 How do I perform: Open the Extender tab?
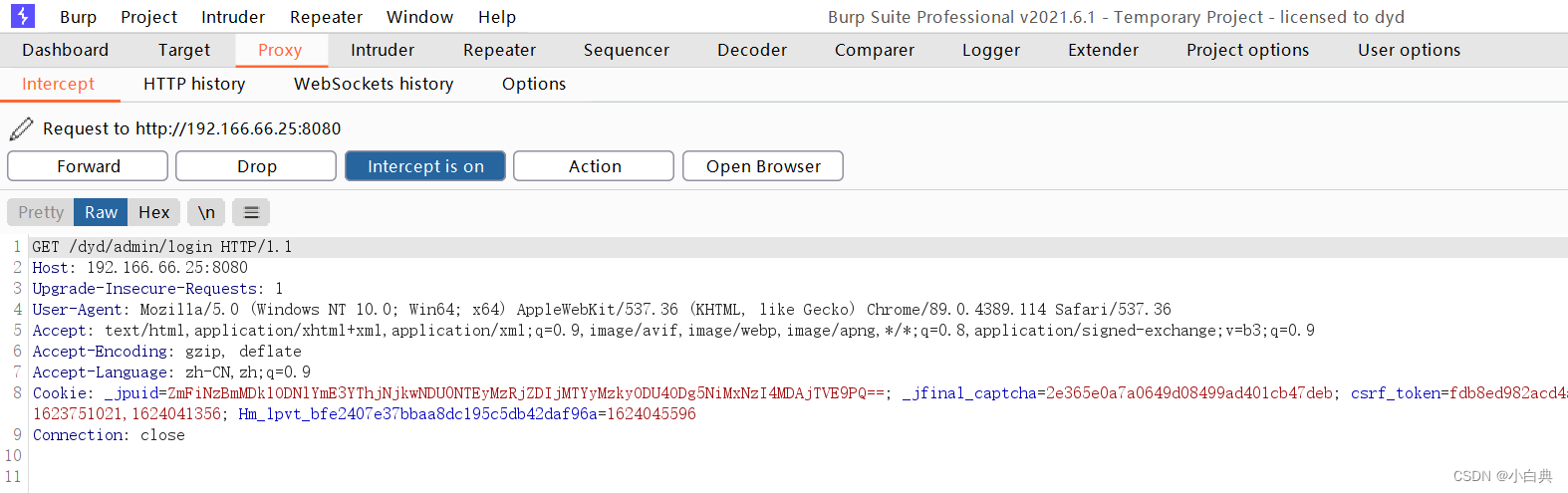1103,50
